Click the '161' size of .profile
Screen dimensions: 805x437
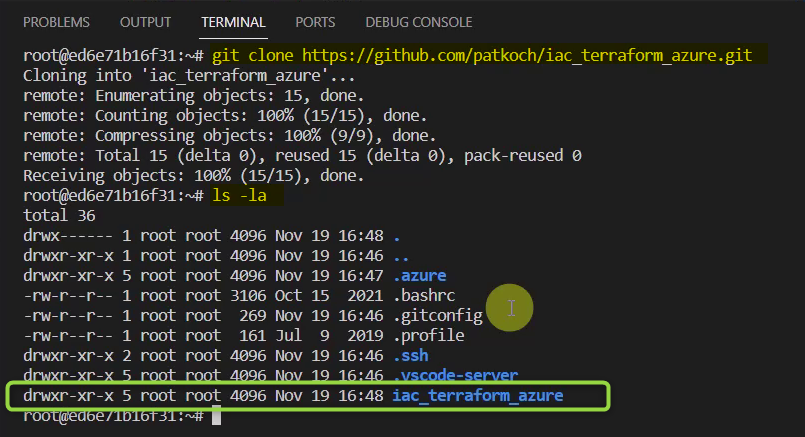point(253,336)
